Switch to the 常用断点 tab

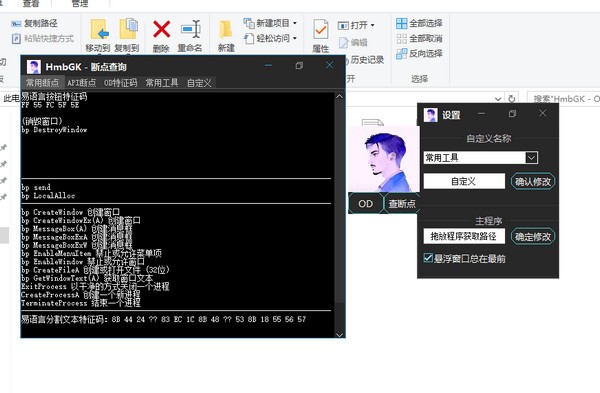(42, 83)
